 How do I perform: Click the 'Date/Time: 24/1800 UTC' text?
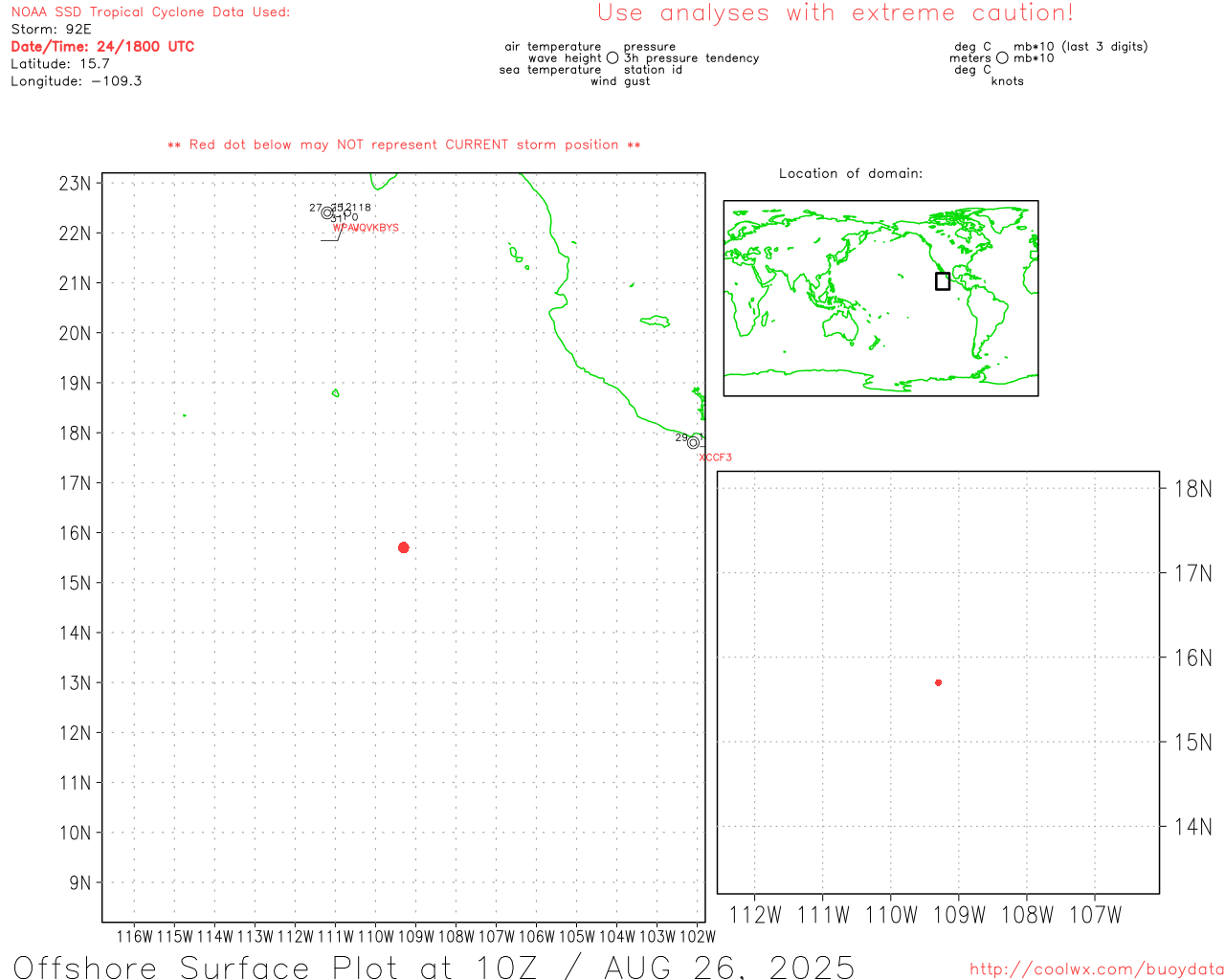[102, 46]
